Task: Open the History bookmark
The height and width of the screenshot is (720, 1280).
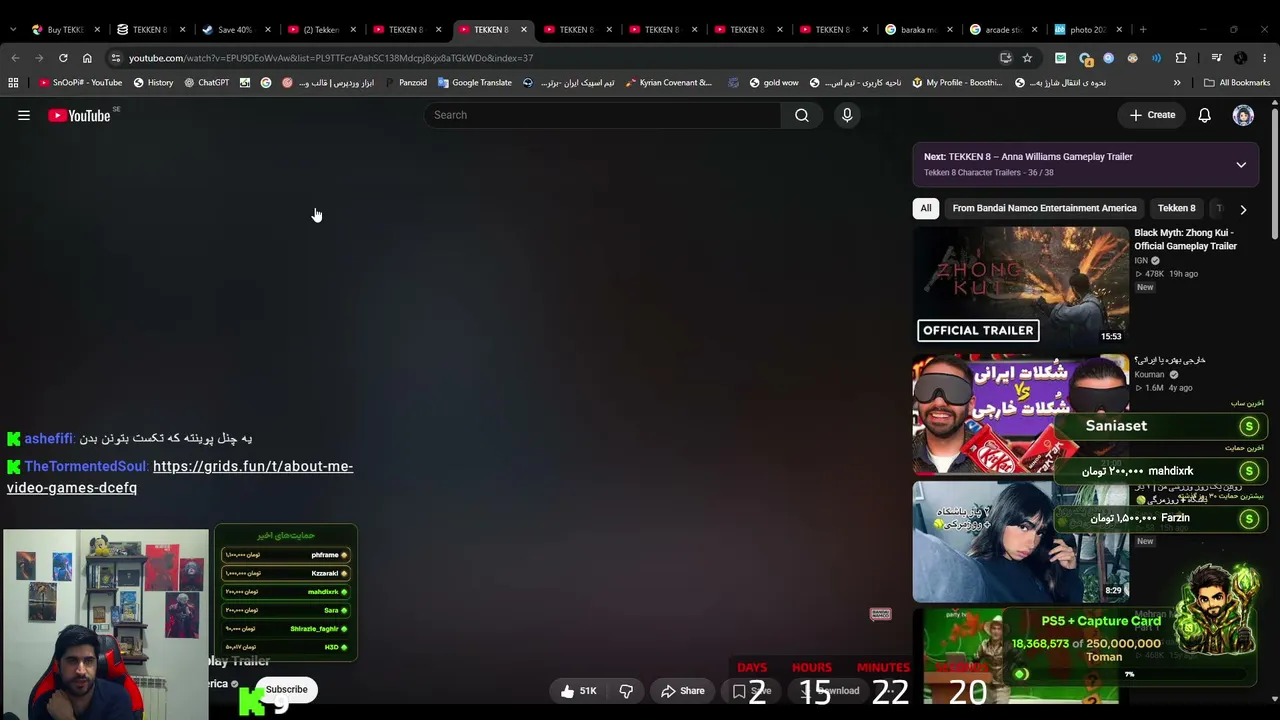Action: pos(153,83)
